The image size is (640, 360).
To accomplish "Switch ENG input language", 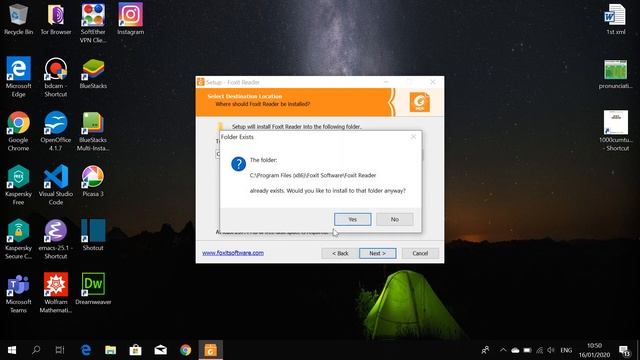I will coord(566,350).
